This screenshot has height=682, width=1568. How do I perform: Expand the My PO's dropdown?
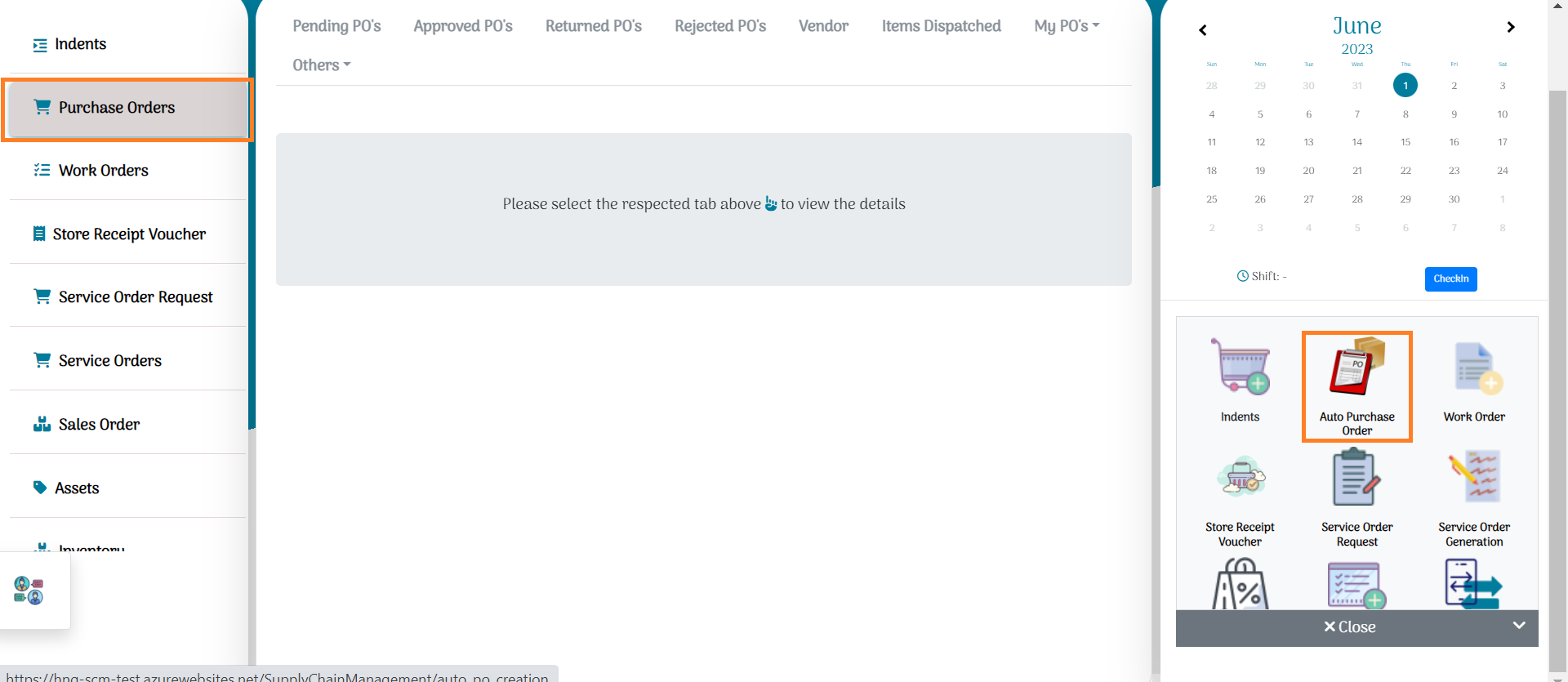pyautogui.click(x=1067, y=26)
